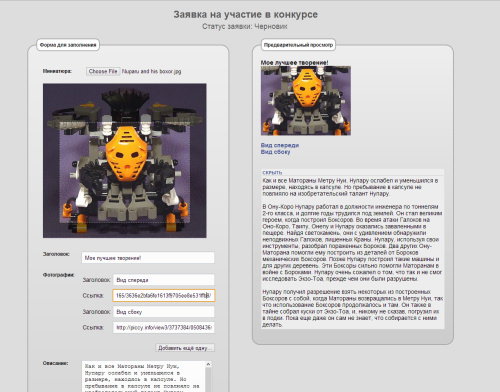
Task: Click the 'Добавить ещё одну...' button
Action: click(x=185, y=348)
